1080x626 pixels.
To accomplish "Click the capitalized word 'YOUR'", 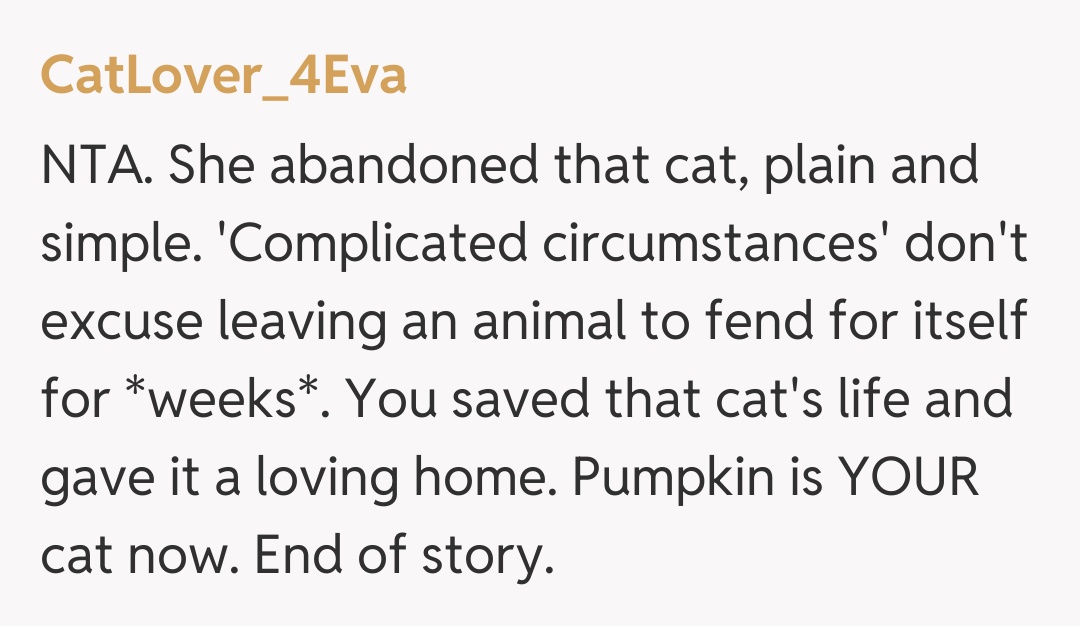I will click(x=906, y=478).
